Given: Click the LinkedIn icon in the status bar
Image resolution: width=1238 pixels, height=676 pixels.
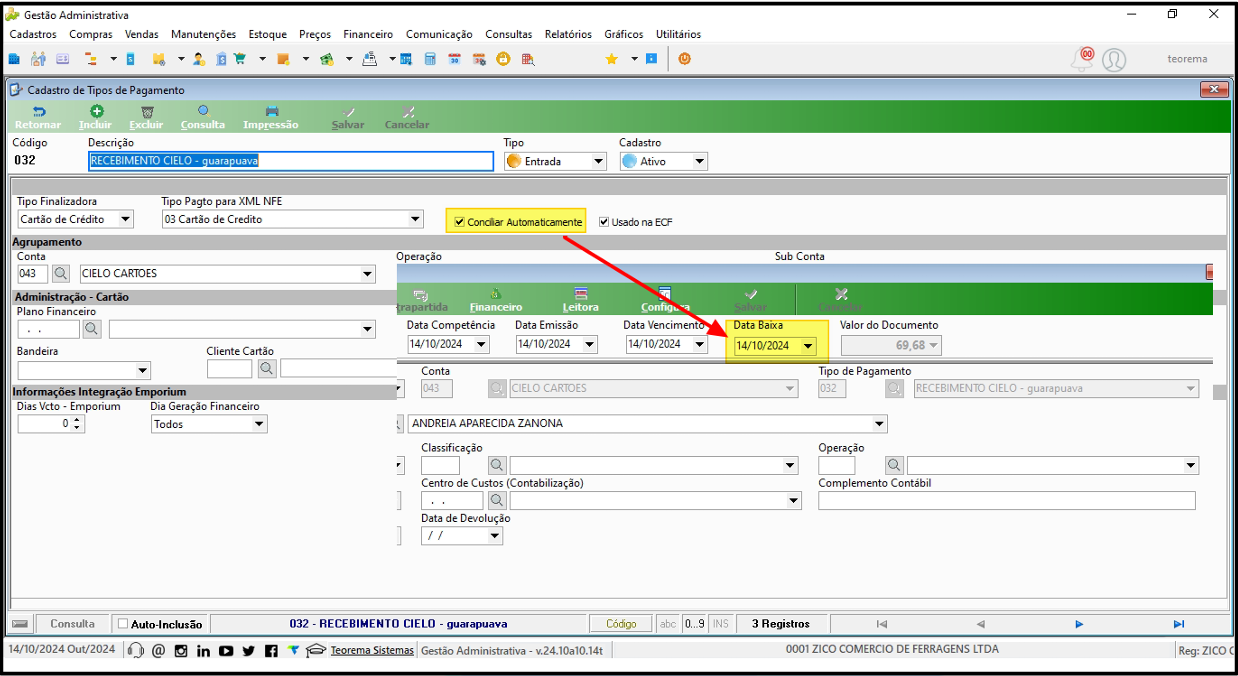Looking at the screenshot, I should tap(204, 651).
